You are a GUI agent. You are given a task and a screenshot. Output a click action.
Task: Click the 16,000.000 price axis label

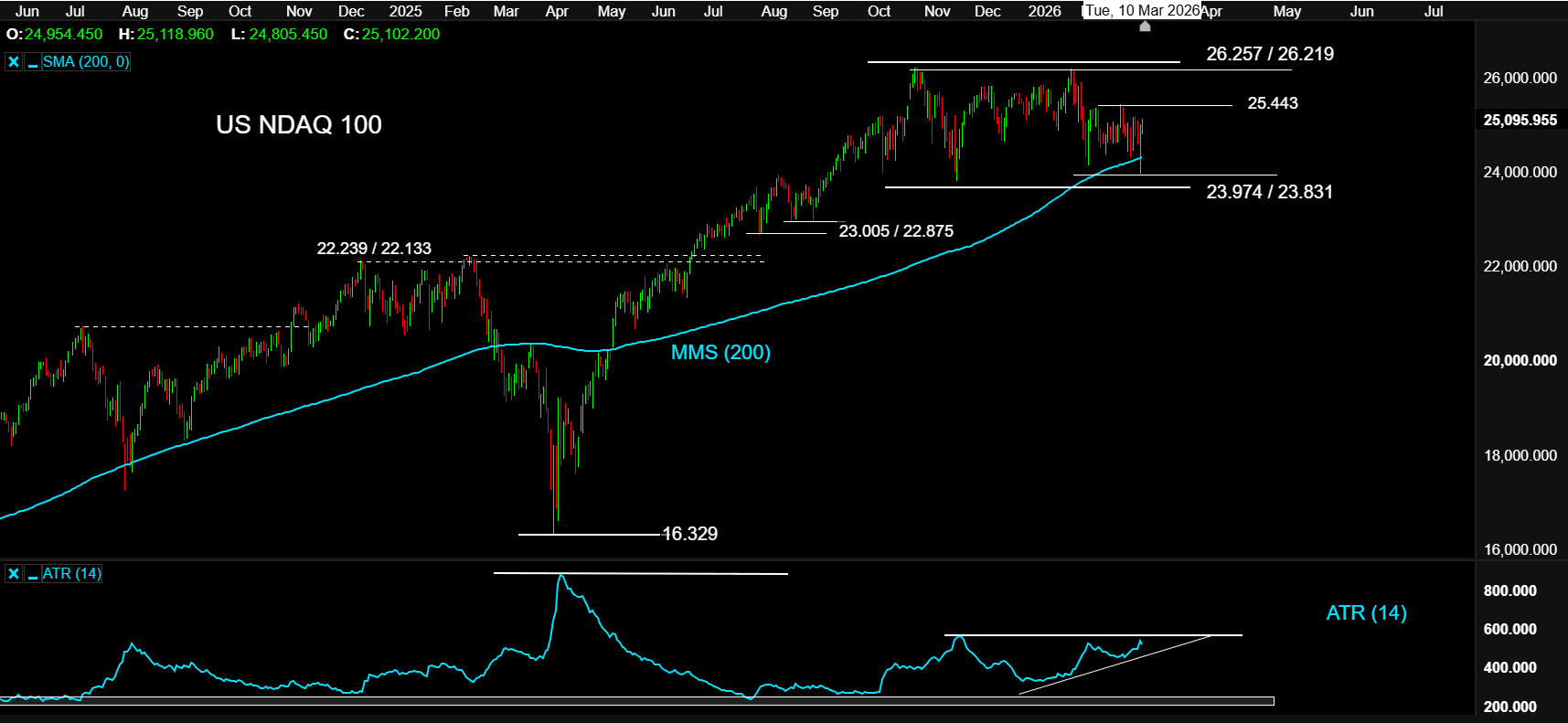(x=1520, y=549)
